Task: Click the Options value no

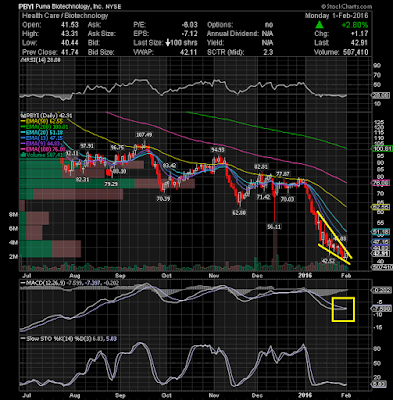Action: point(269,25)
